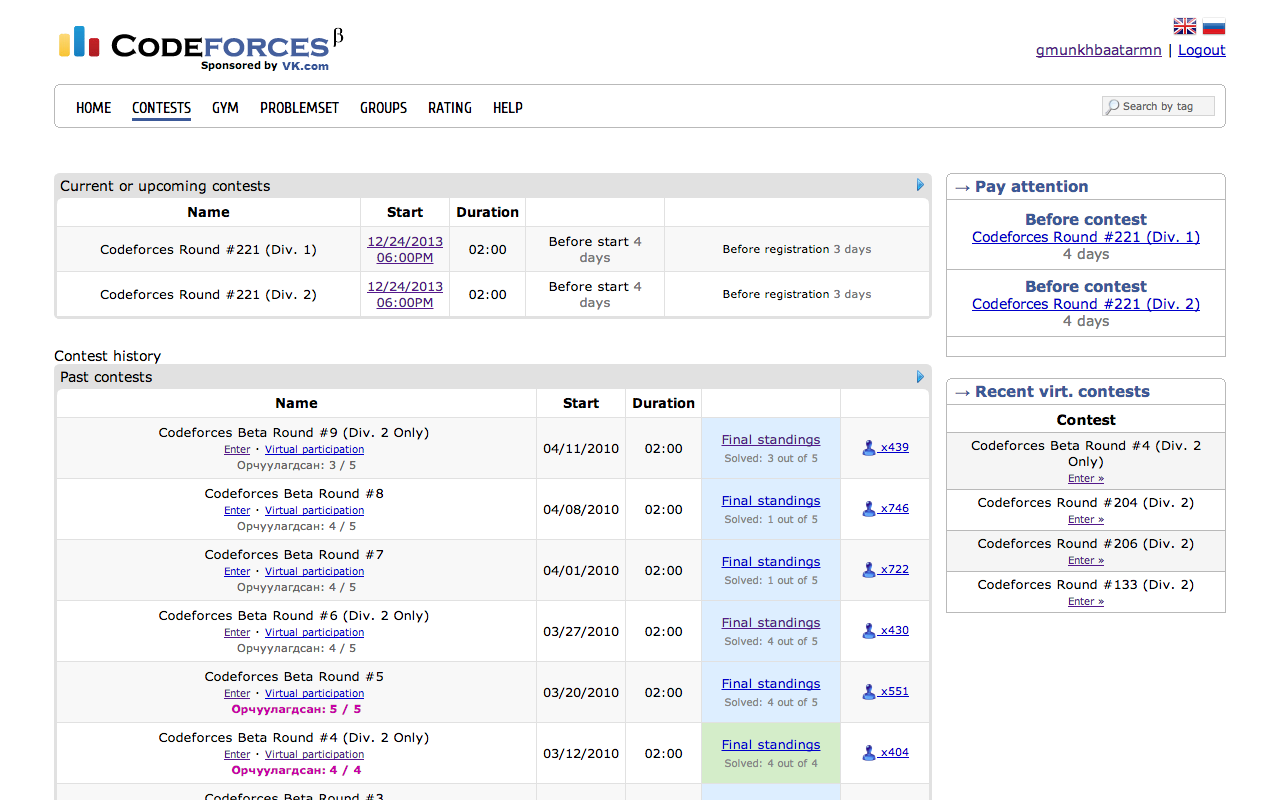Open x746 participants link

(894, 509)
